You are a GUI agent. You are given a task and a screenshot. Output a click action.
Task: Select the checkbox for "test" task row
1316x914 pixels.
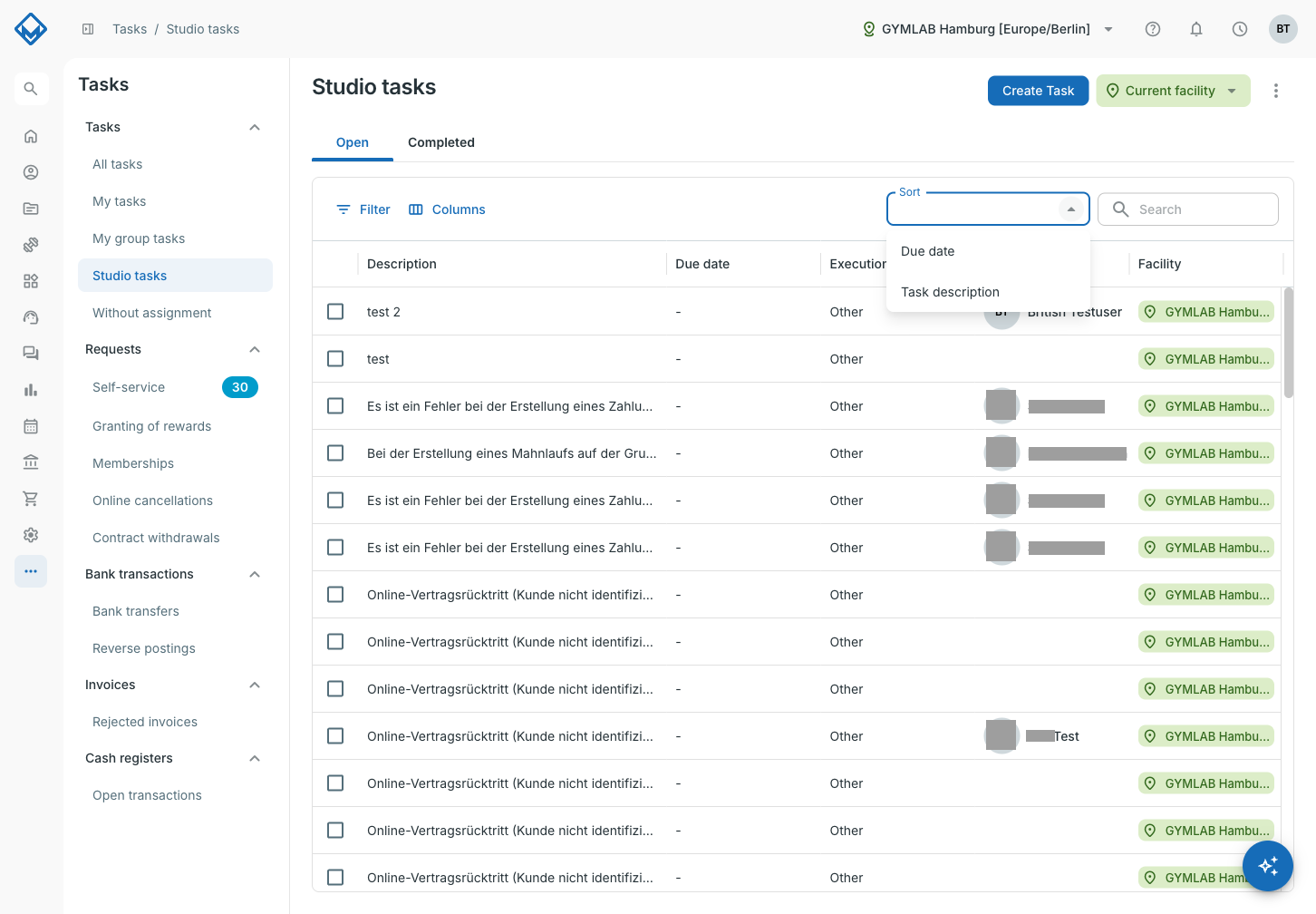pos(335,359)
